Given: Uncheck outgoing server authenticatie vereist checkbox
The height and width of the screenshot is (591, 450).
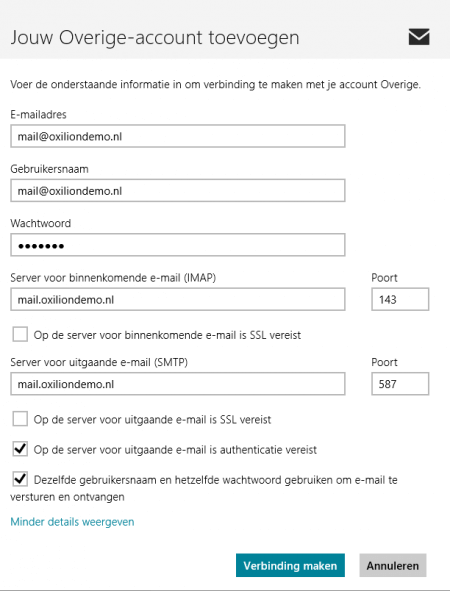Looking at the screenshot, I should coord(20,449).
